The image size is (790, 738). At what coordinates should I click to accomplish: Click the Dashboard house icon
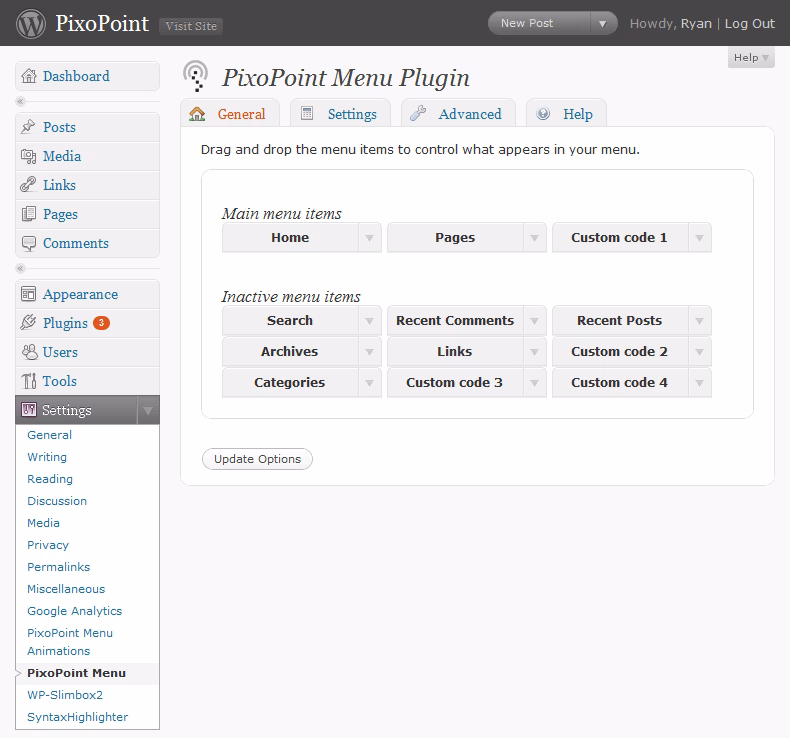click(29, 76)
